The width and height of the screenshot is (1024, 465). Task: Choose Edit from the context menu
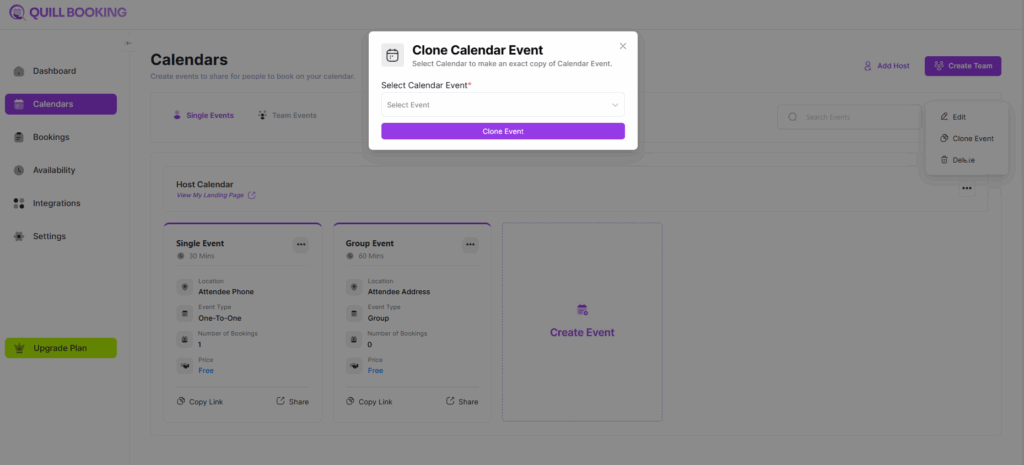tap(958, 117)
